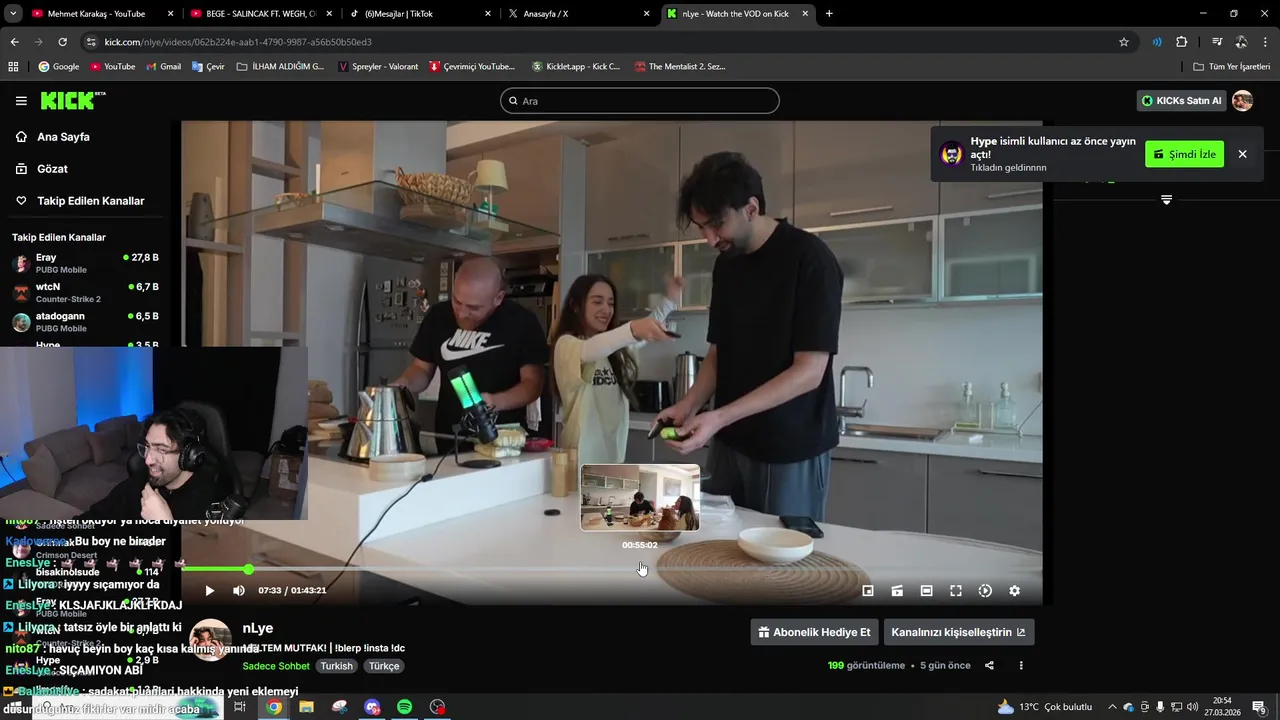Viewport: 1280px width, 720px height.
Task: Seek on the video progress bar
Action: point(610,569)
